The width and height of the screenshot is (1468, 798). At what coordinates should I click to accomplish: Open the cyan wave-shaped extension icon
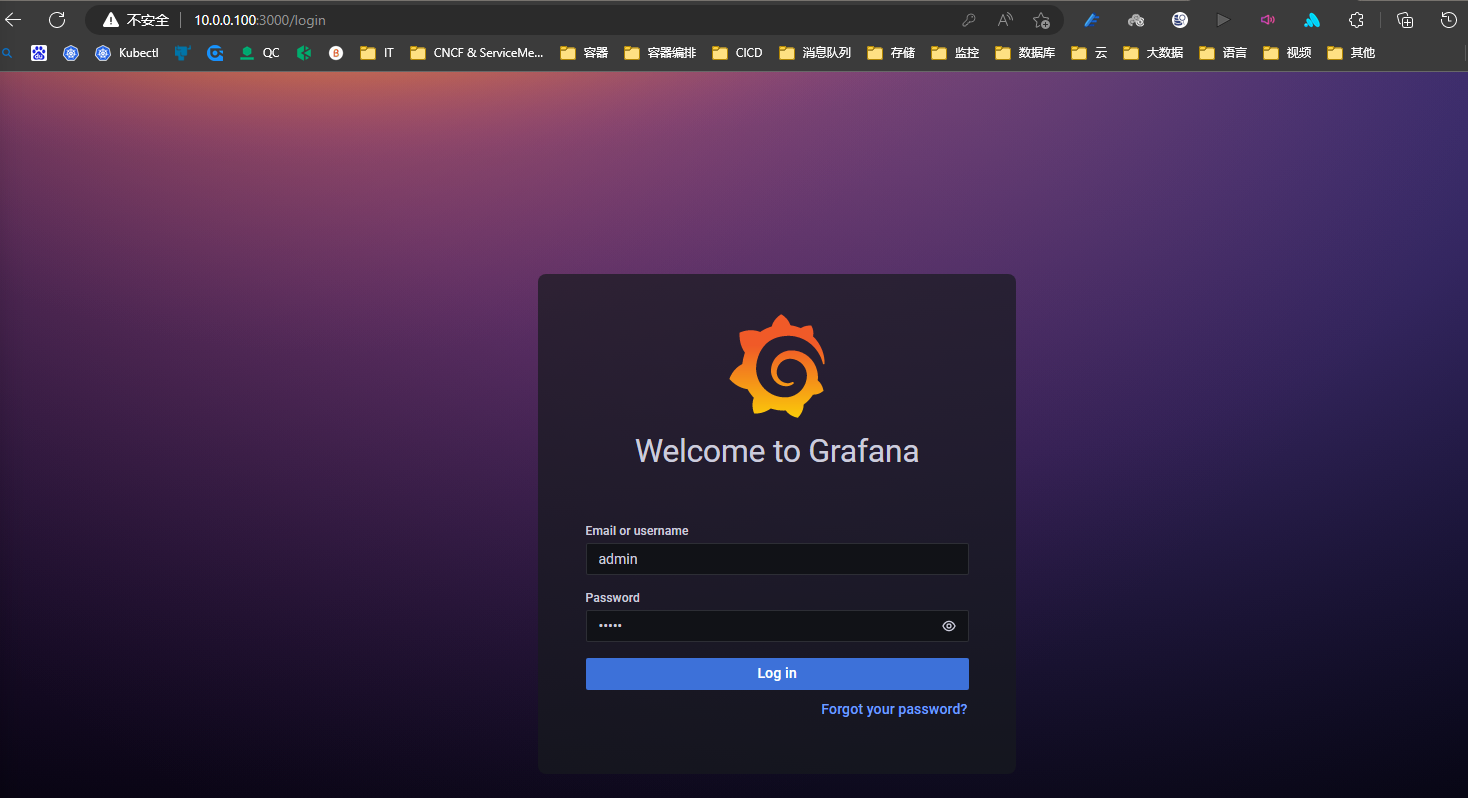[1312, 20]
